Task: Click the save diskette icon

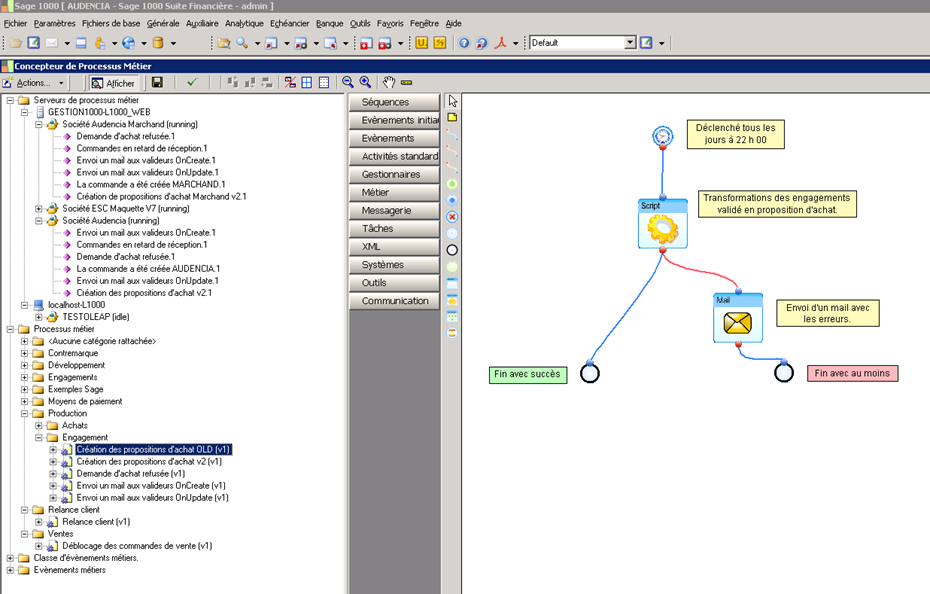Action: (157, 82)
